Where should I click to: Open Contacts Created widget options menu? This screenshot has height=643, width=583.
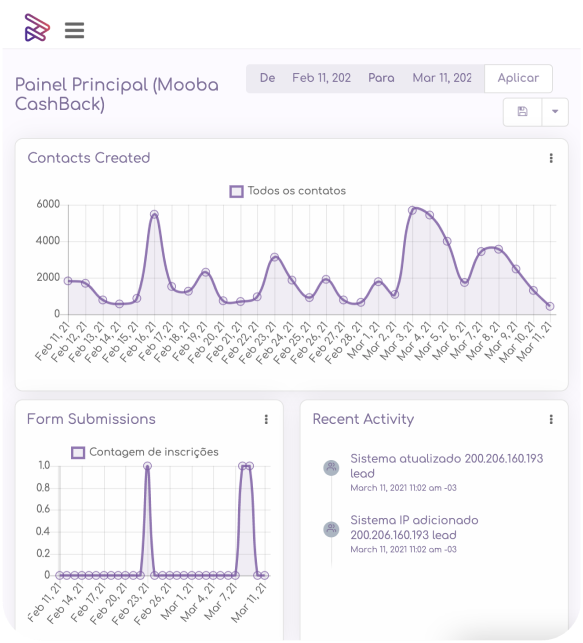[551, 158]
